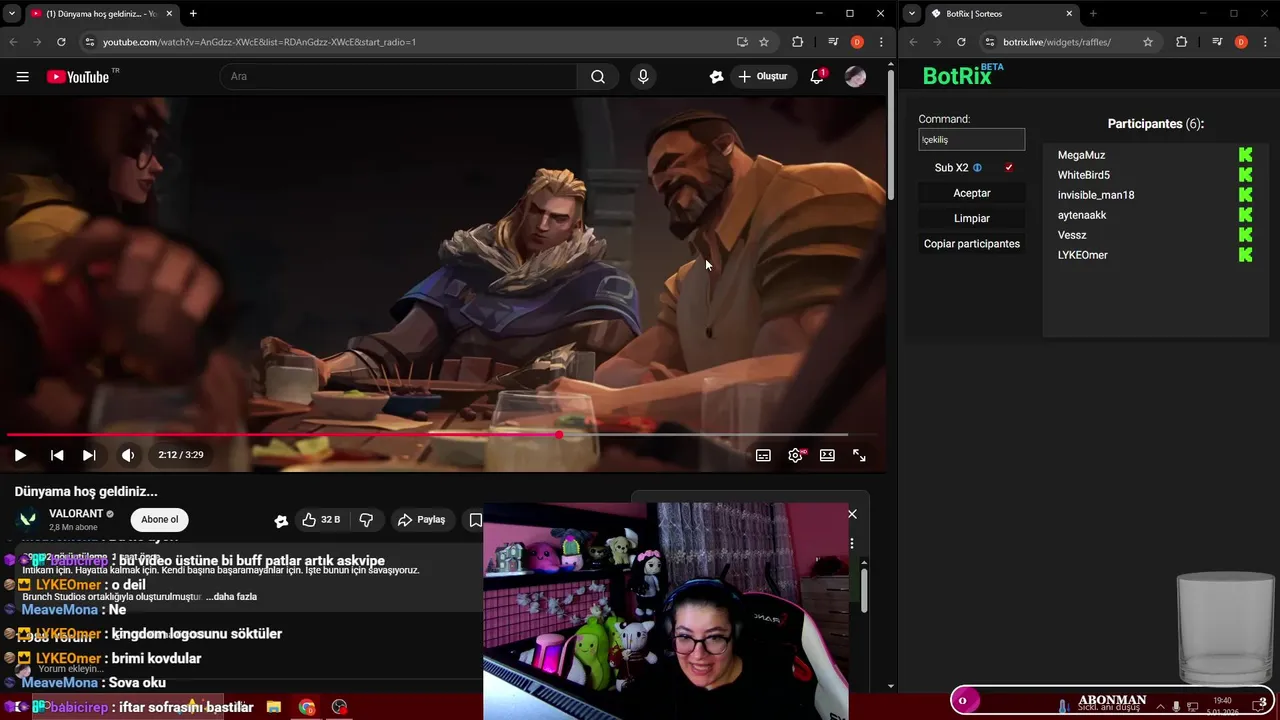Save the video with bookmark icon
The width and height of the screenshot is (1280, 720).
tap(475, 520)
